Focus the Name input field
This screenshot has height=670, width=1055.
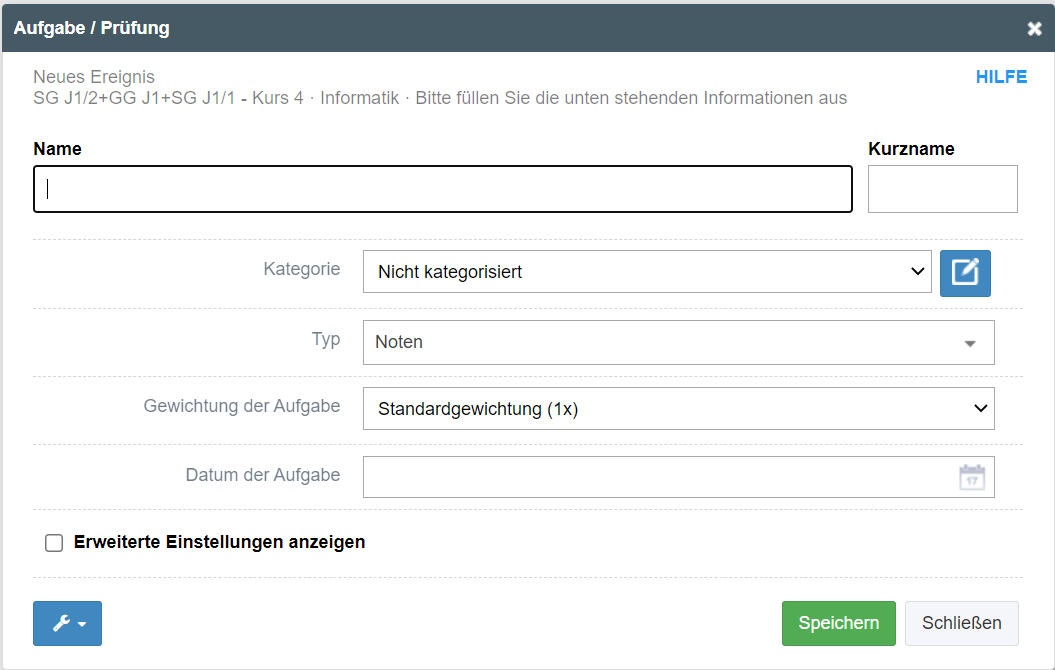tap(443, 188)
